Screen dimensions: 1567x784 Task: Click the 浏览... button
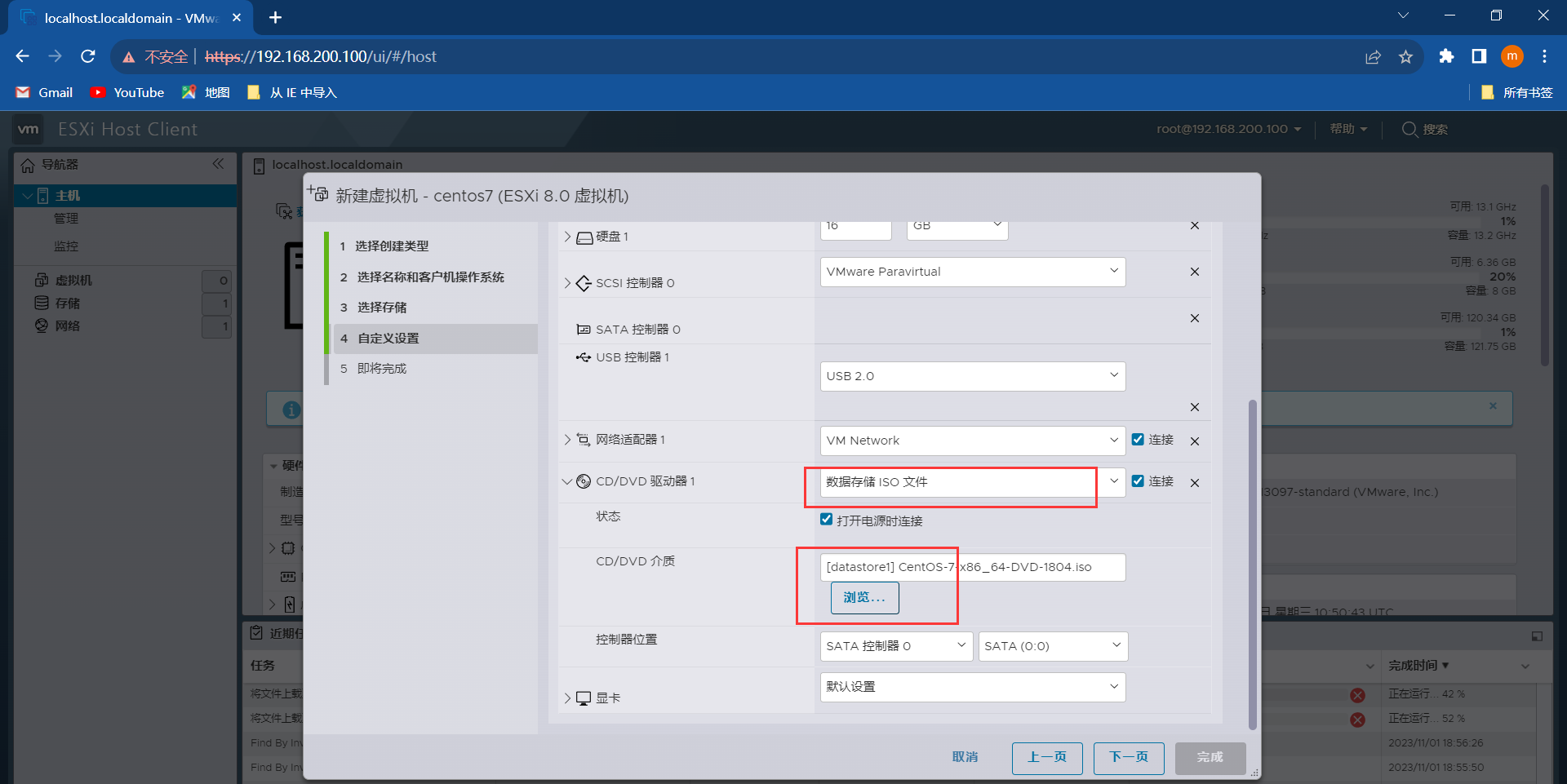tap(864, 598)
